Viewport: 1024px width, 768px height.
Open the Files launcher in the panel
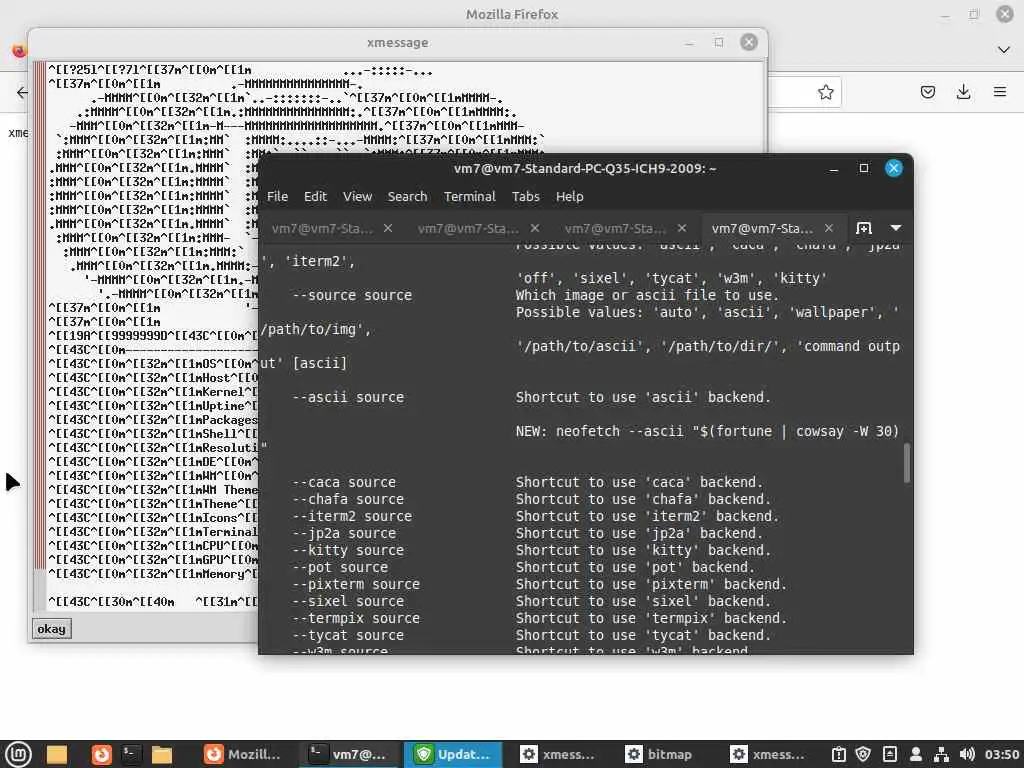[57, 755]
